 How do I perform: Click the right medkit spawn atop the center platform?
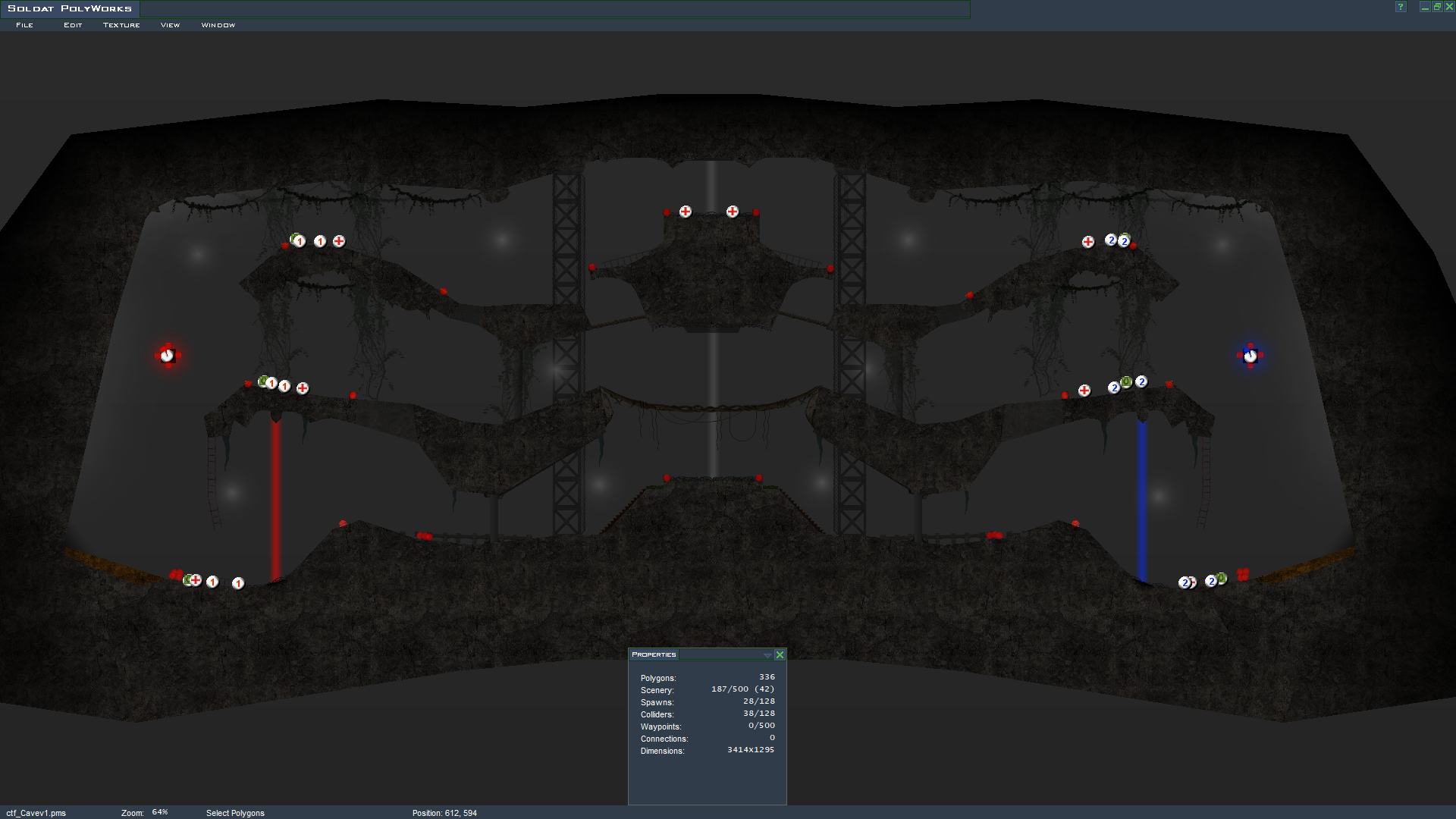[733, 212]
